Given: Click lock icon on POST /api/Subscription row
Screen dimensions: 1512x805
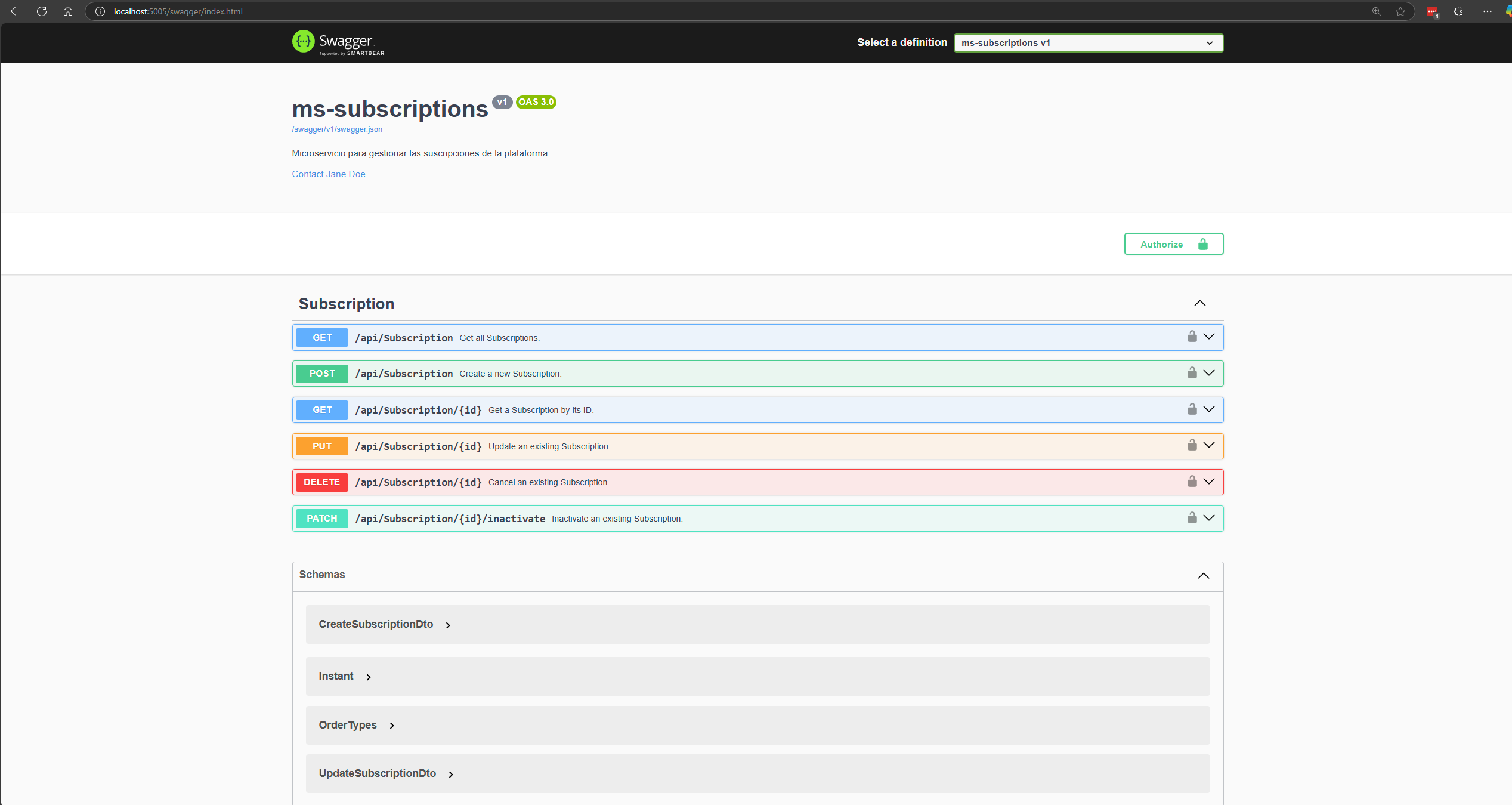Looking at the screenshot, I should [x=1192, y=373].
